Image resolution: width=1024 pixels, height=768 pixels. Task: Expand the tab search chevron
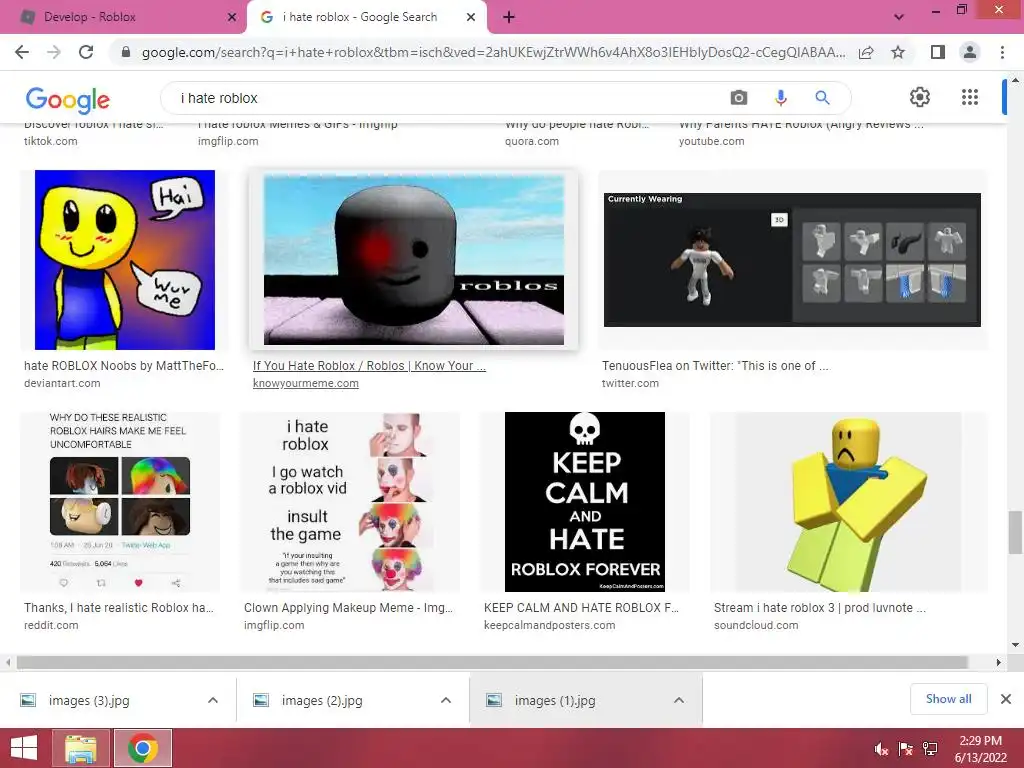tap(899, 17)
